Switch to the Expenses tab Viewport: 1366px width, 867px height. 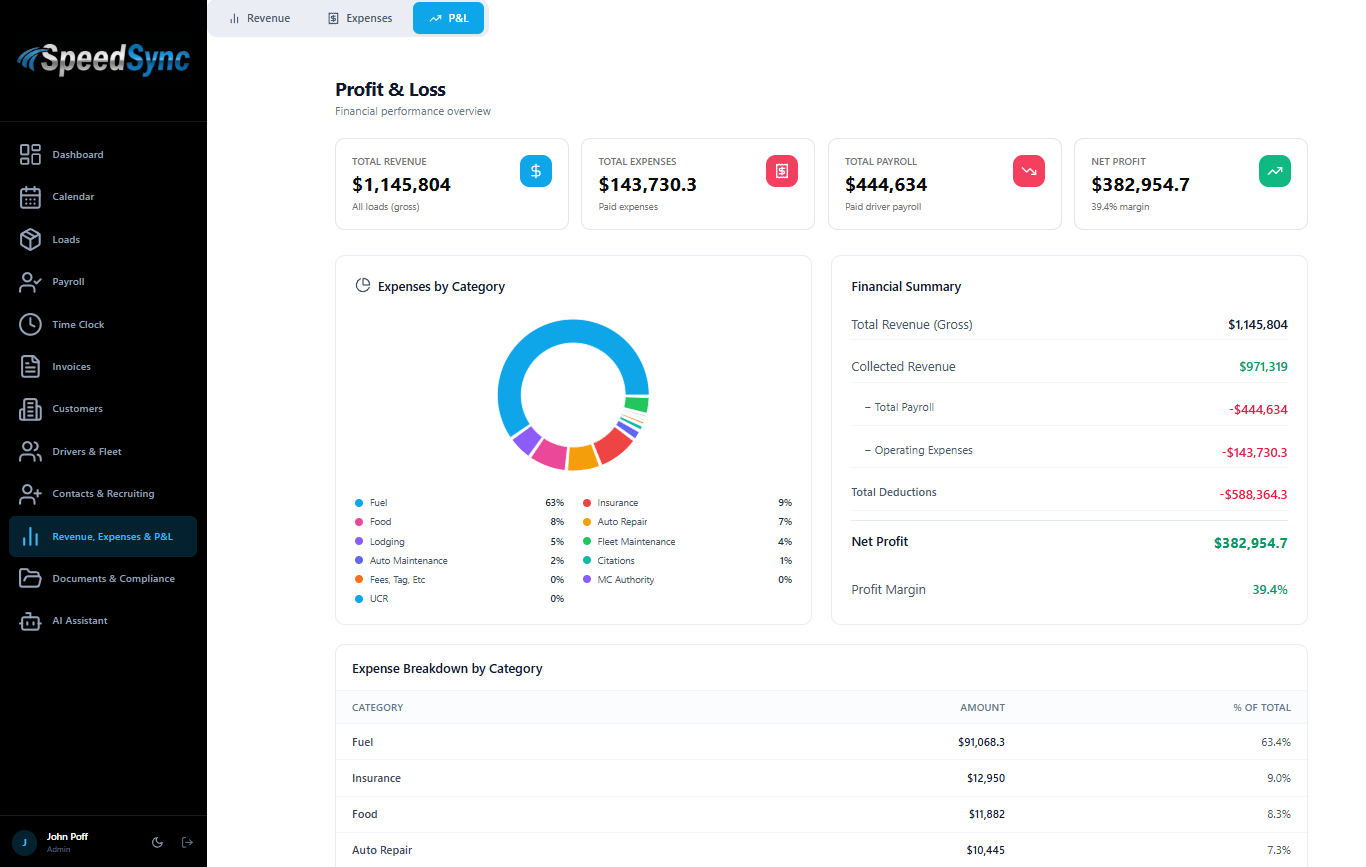359,18
